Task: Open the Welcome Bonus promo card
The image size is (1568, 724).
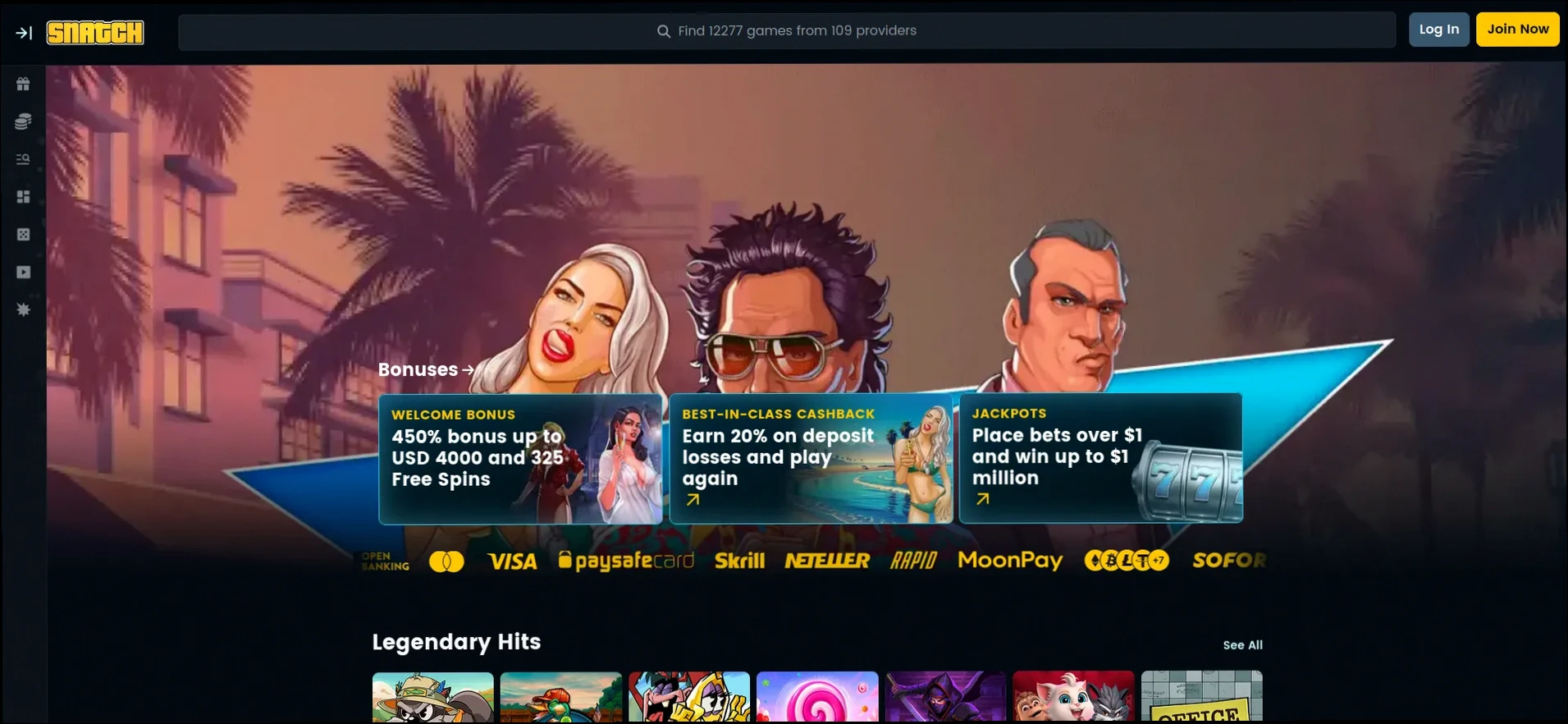Action: 520,459
